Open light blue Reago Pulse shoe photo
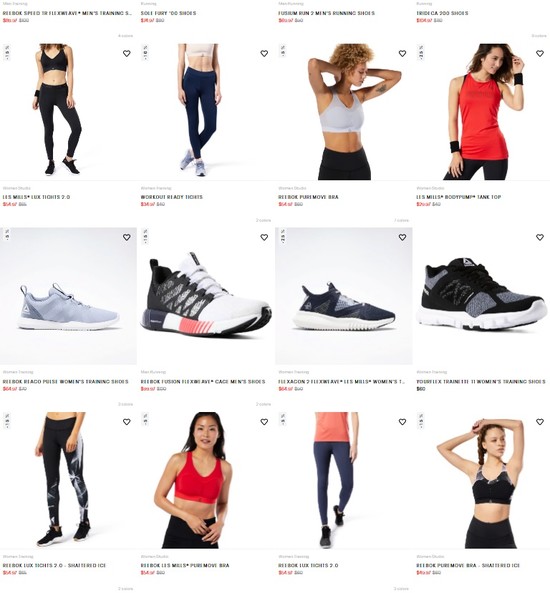This screenshot has height=593, width=550. (68, 296)
